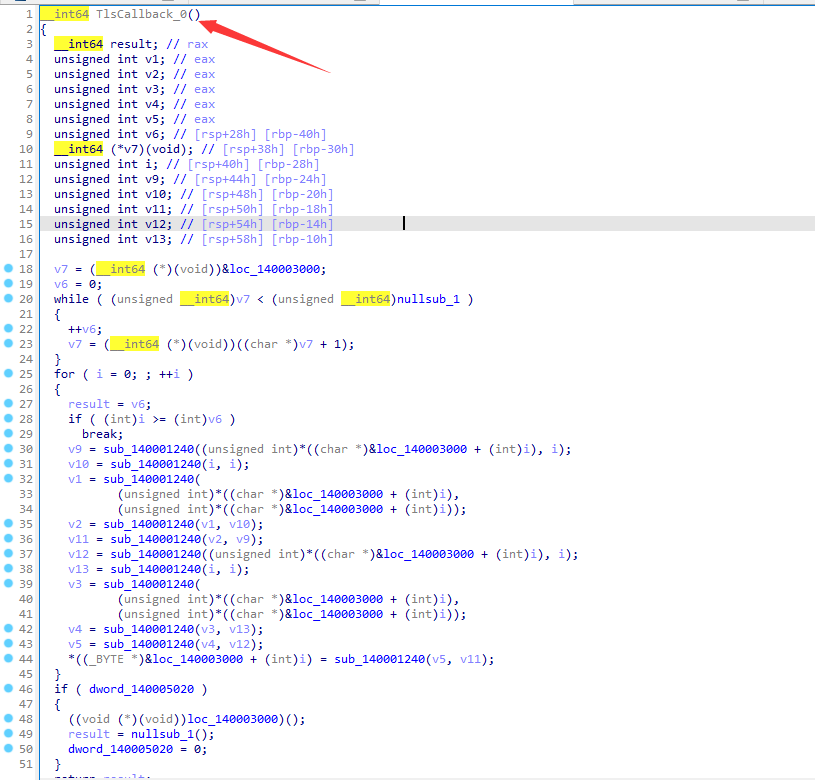Viewport: 815px width, 780px height.
Task: Click nullsub_1 call on line 49
Action: point(162,734)
